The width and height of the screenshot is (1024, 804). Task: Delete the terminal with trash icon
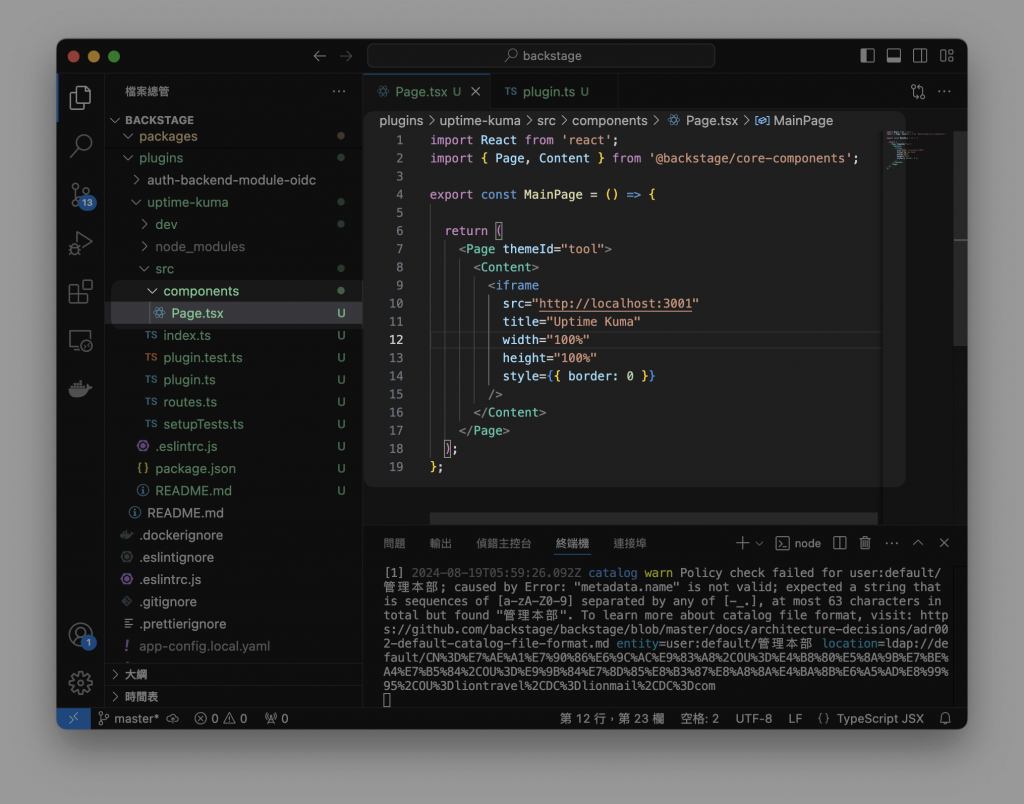pos(865,543)
